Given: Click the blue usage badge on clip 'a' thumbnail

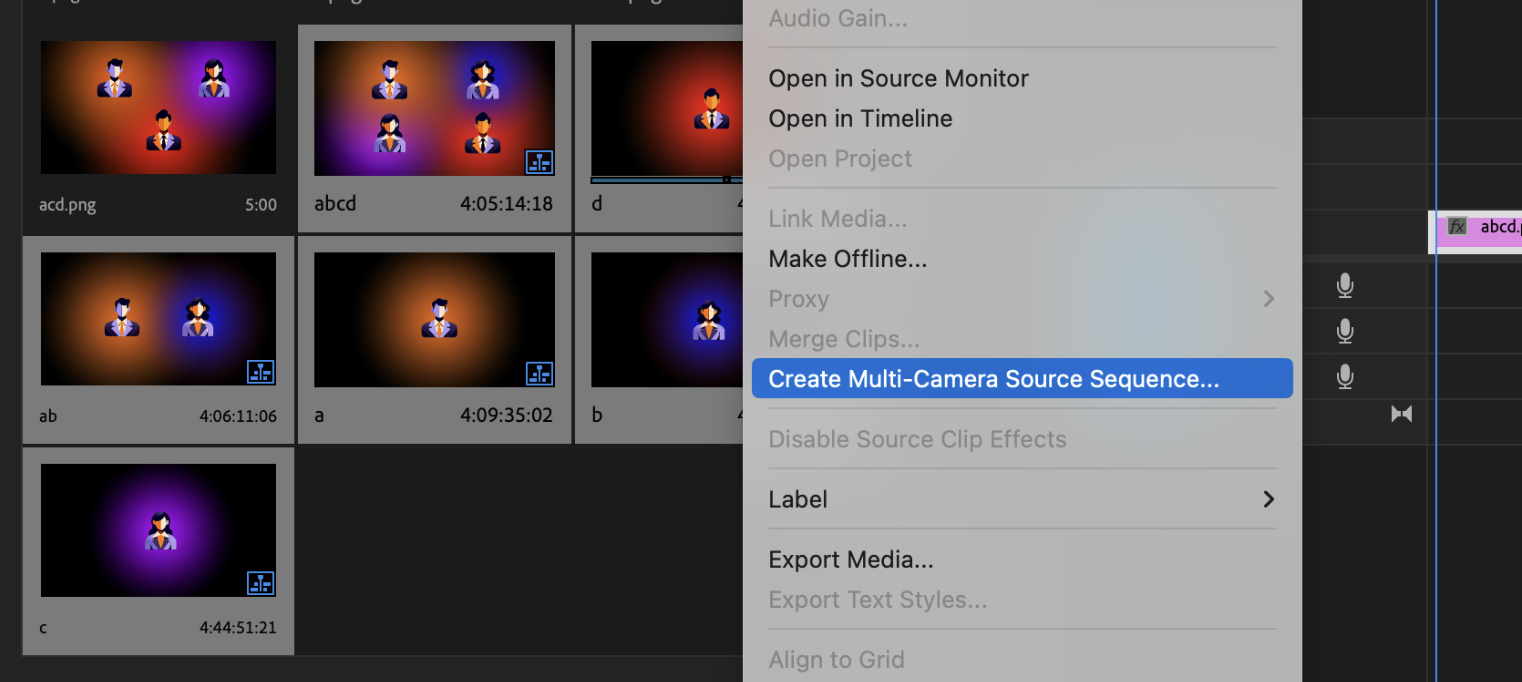Looking at the screenshot, I should point(539,372).
